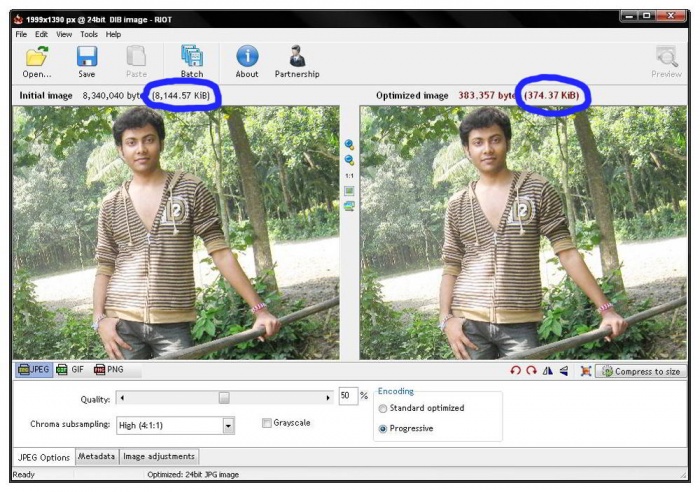This screenshot has height=492, width=700.
Task: Rotate image left with the red arrow
Action: pyautogui.click(x=516, y=371)
